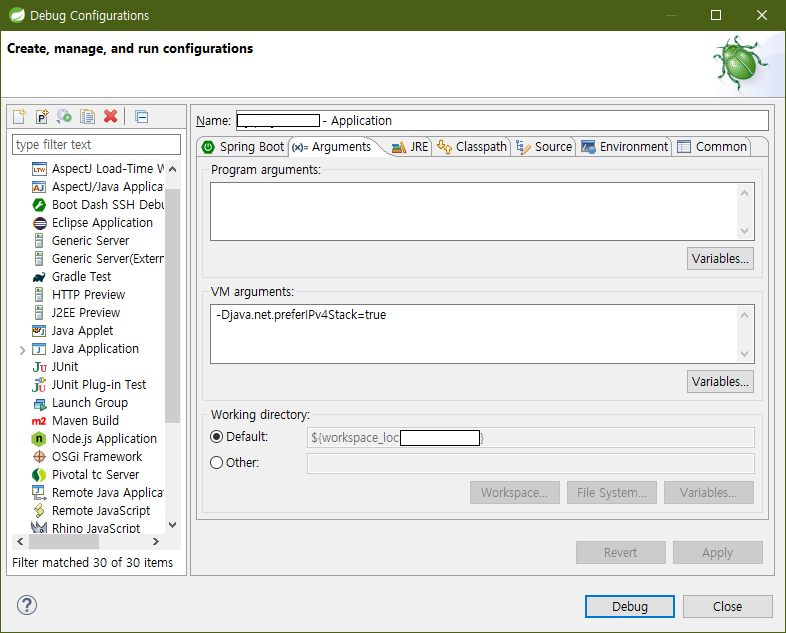Select the Default working directory radio

click(x=217, y=437)
